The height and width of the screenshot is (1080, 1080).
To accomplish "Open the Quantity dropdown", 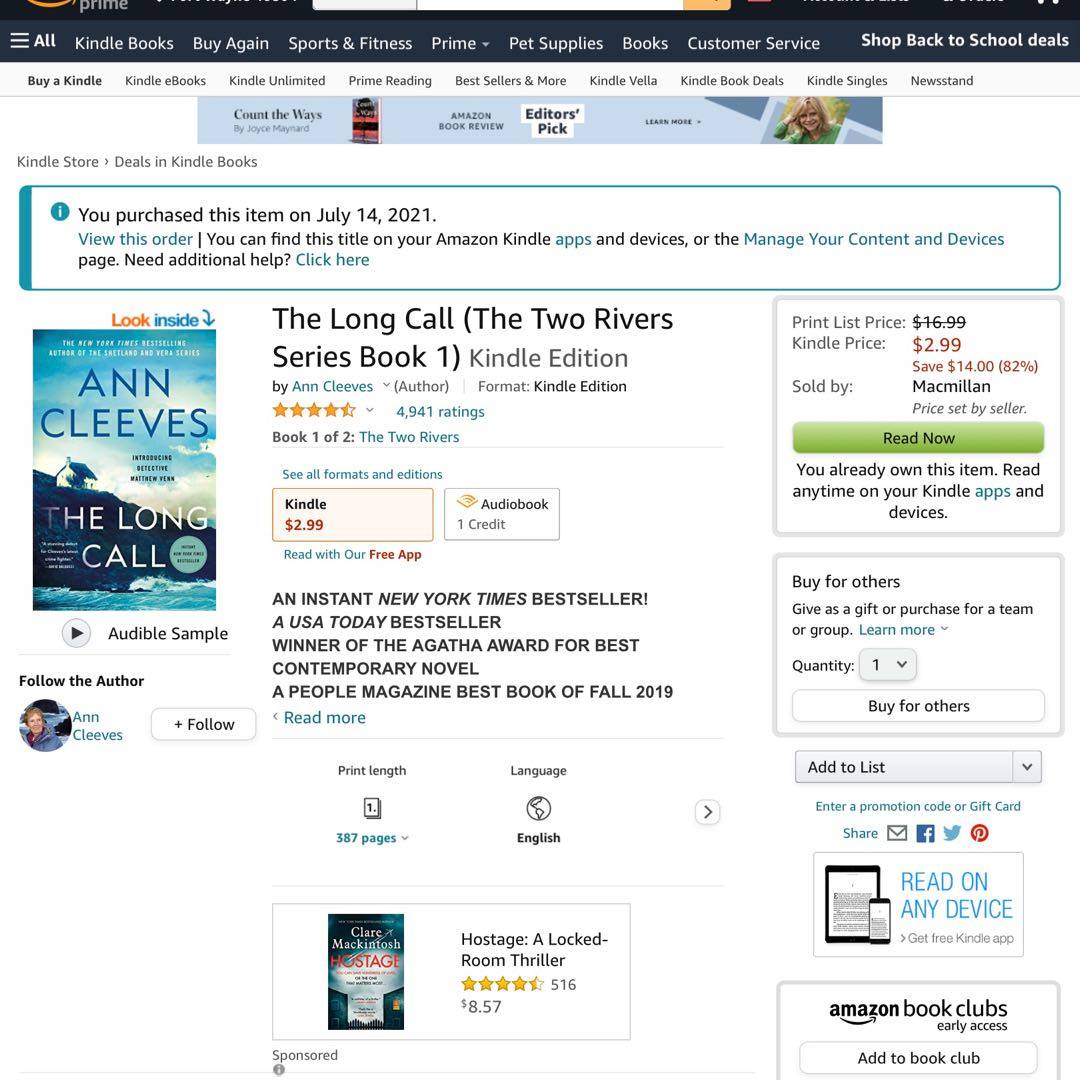I will pyautogui.click(x=887, y=665).
